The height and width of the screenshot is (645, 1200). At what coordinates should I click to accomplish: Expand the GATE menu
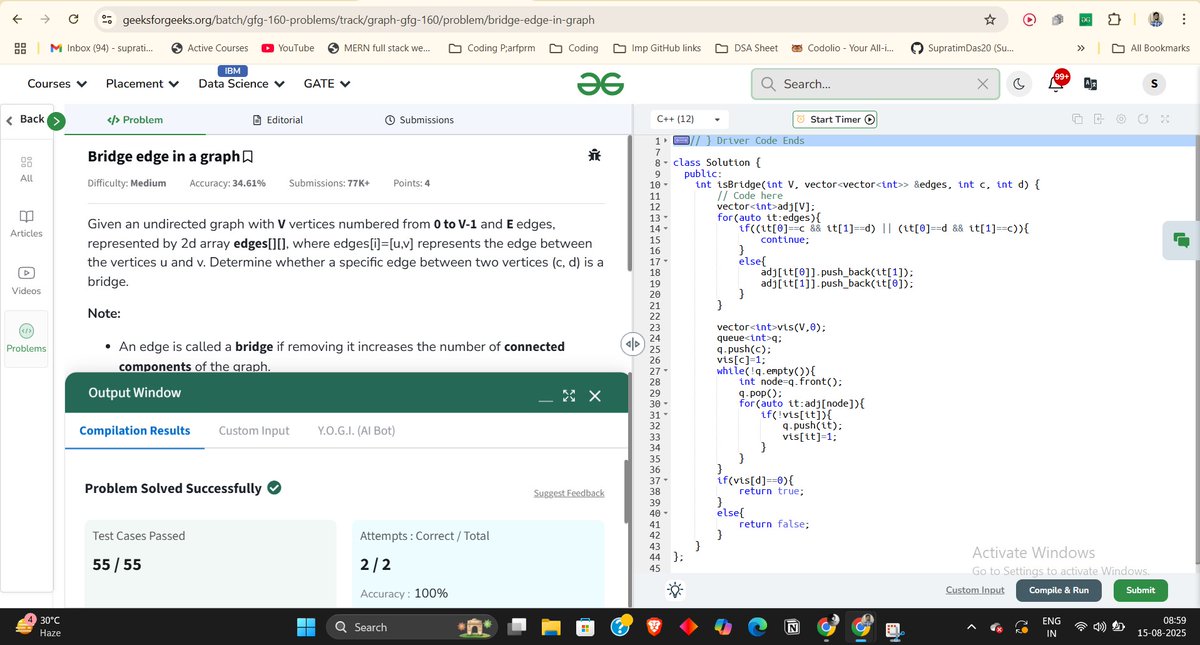click(327, 84)
